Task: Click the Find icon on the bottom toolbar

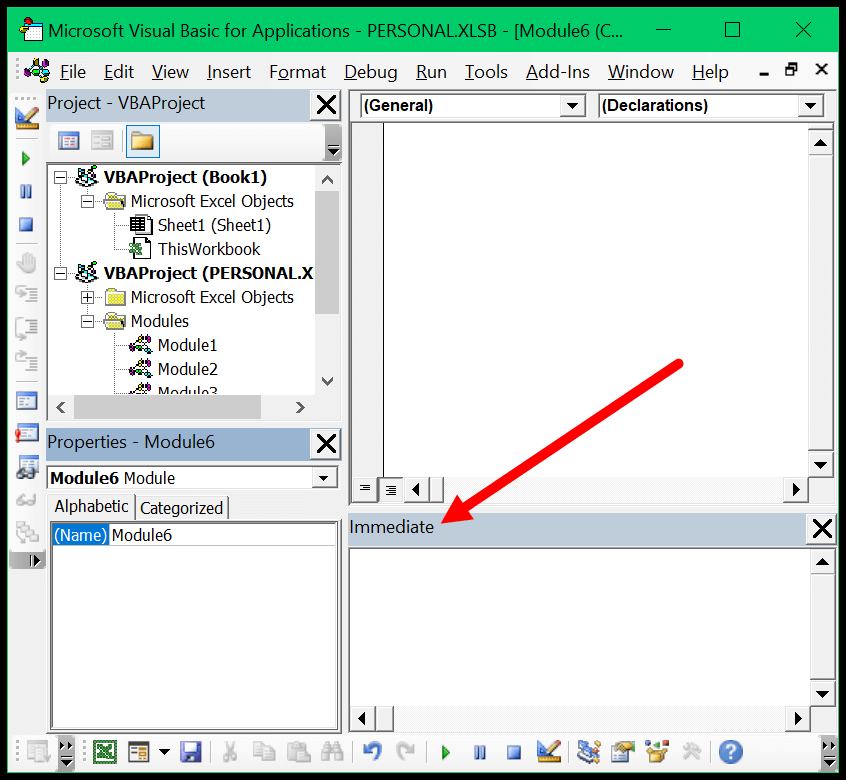Action: [x=332, y=752]
